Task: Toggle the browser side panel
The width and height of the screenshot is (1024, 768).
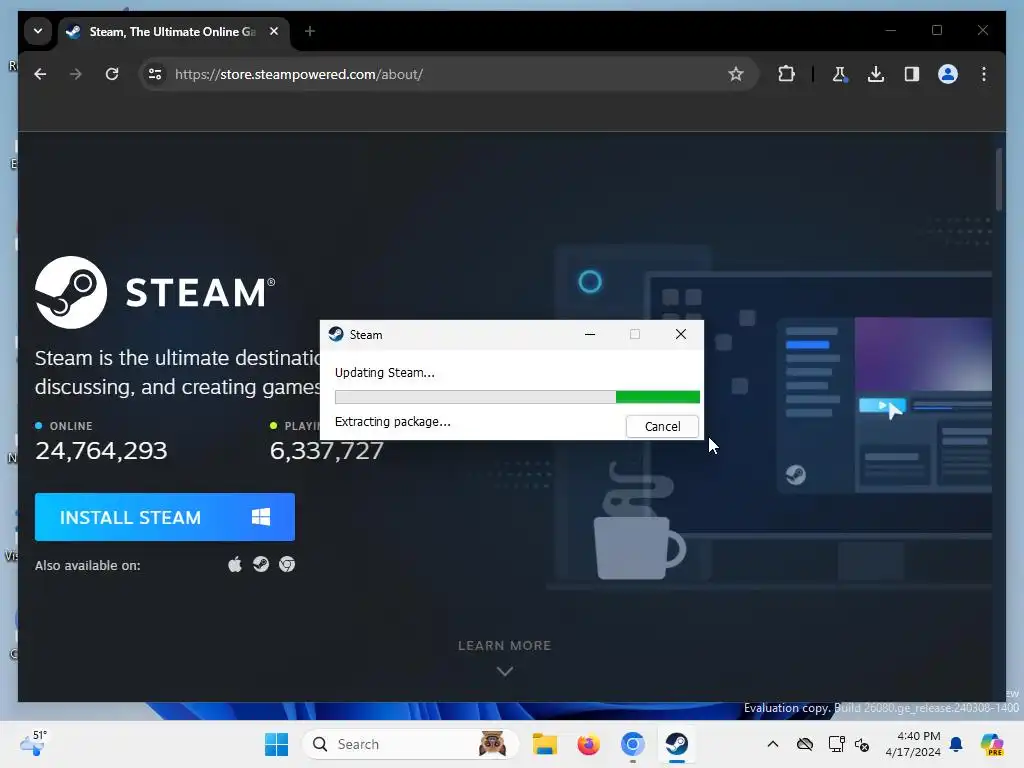Action: pos(912,74)
